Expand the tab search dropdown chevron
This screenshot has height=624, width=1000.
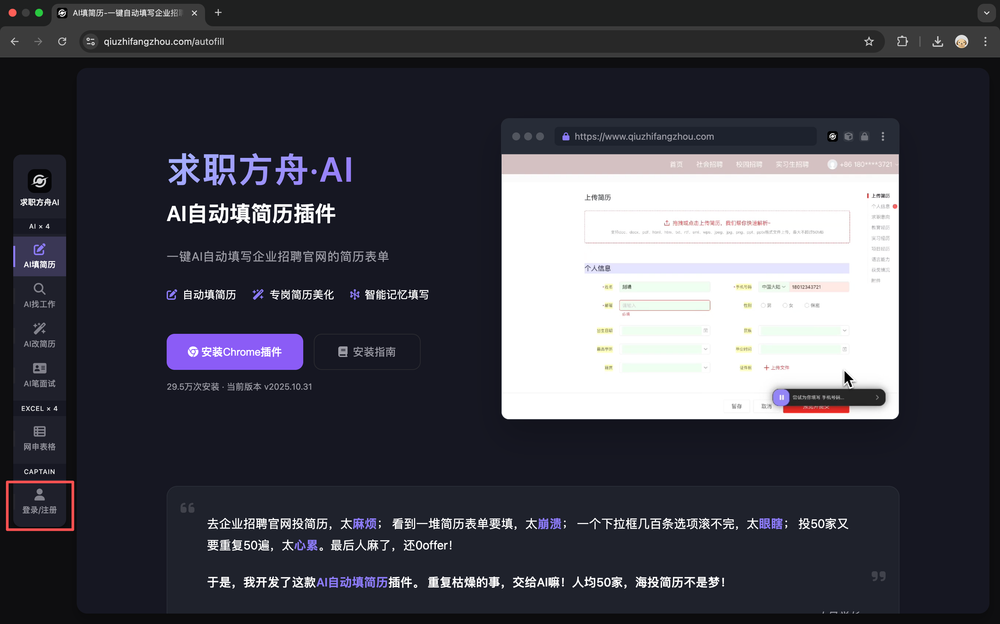click(984, 13)
